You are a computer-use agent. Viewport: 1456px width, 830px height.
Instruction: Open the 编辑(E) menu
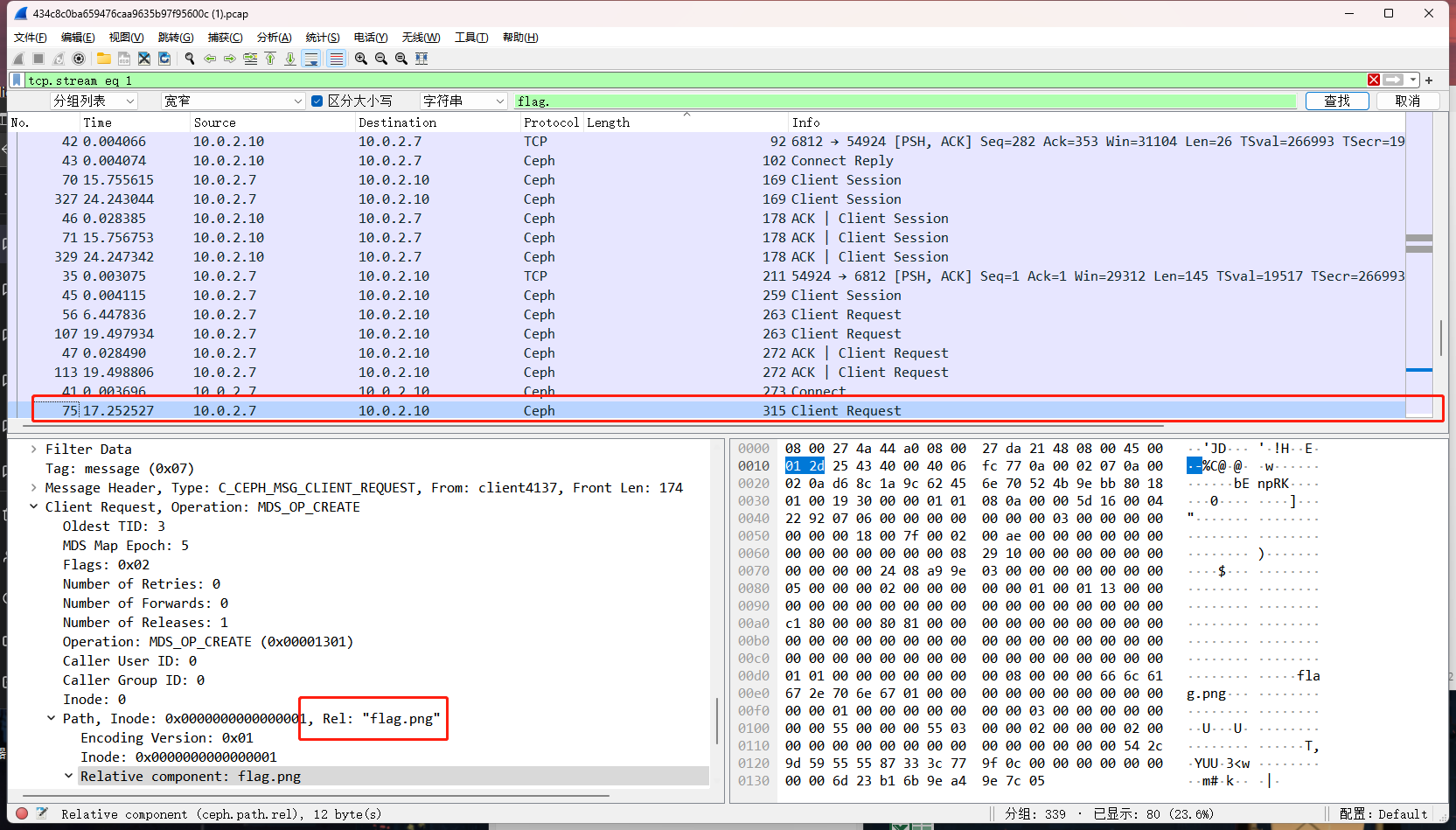coord(78,38)
